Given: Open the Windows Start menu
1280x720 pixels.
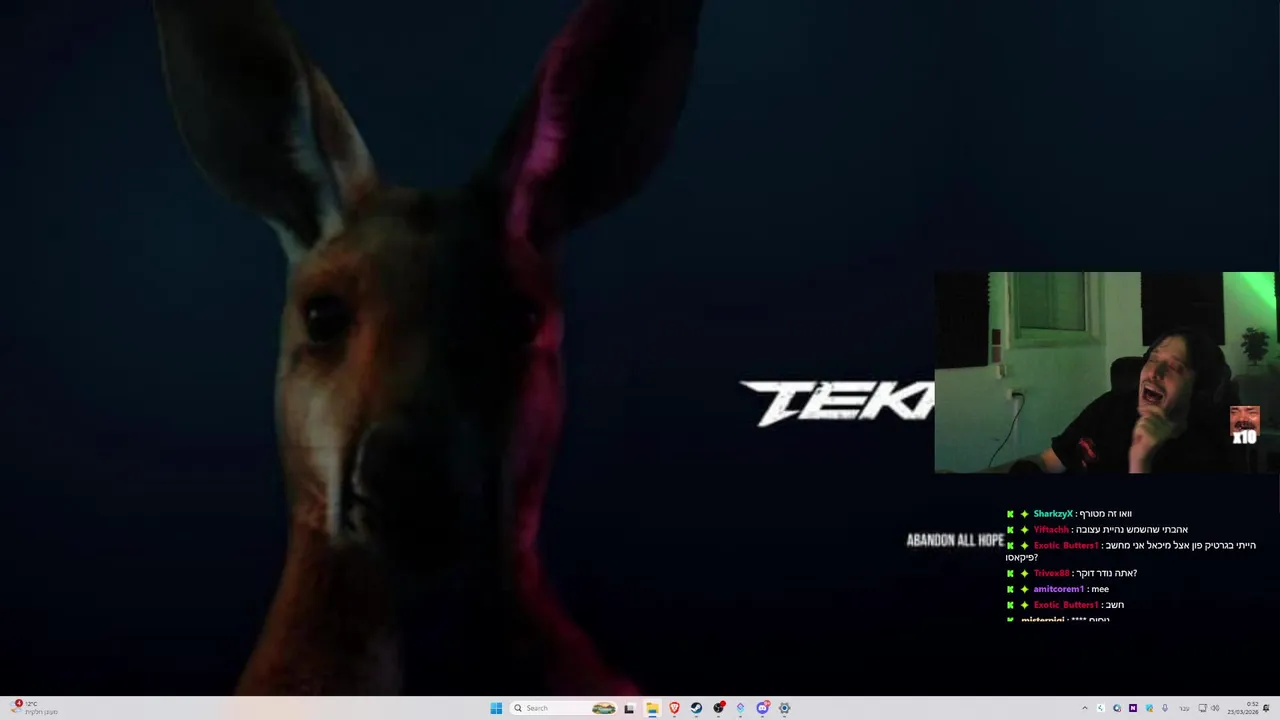Looking at the screenshot, I should 496,708.
